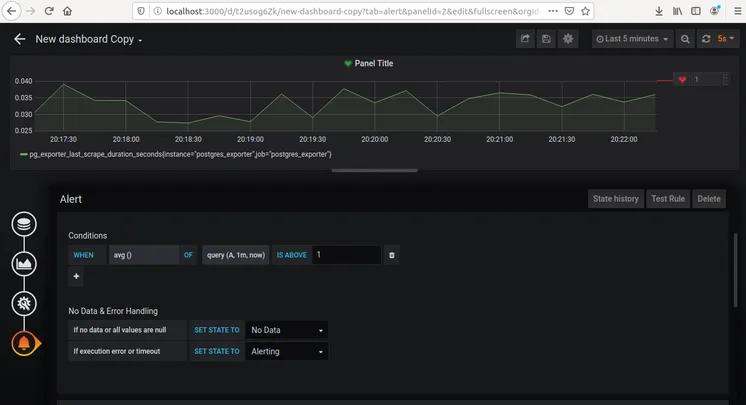Click the browser home icon
Viewport: 746px width, 405px height.
pos(67,11)
